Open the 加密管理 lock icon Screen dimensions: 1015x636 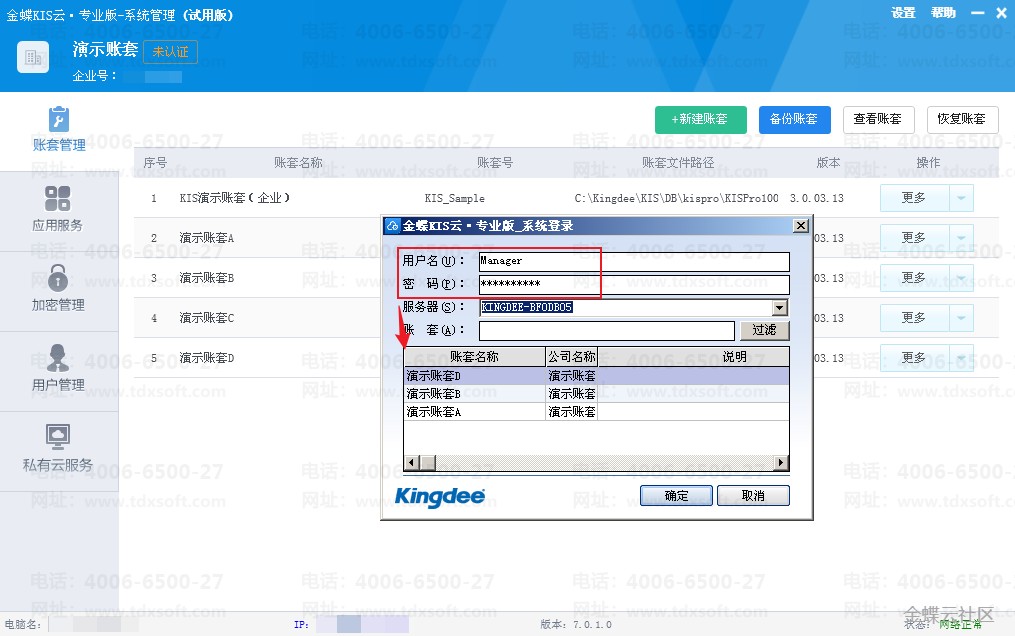pos(58,278)
